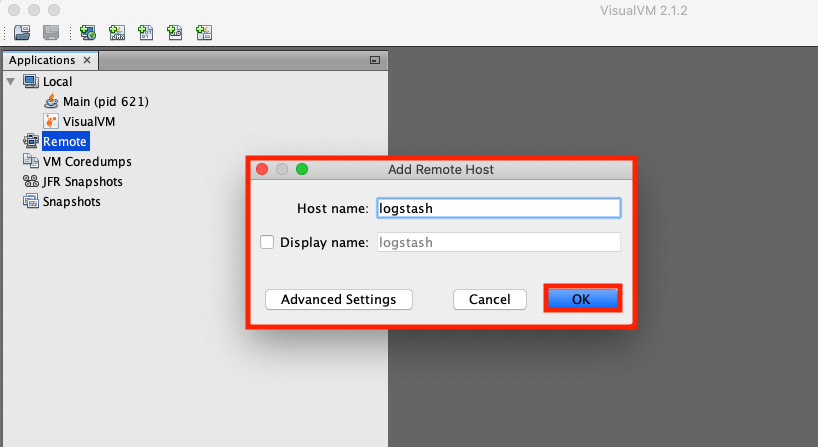Click the Display name text field

(499, 242)
